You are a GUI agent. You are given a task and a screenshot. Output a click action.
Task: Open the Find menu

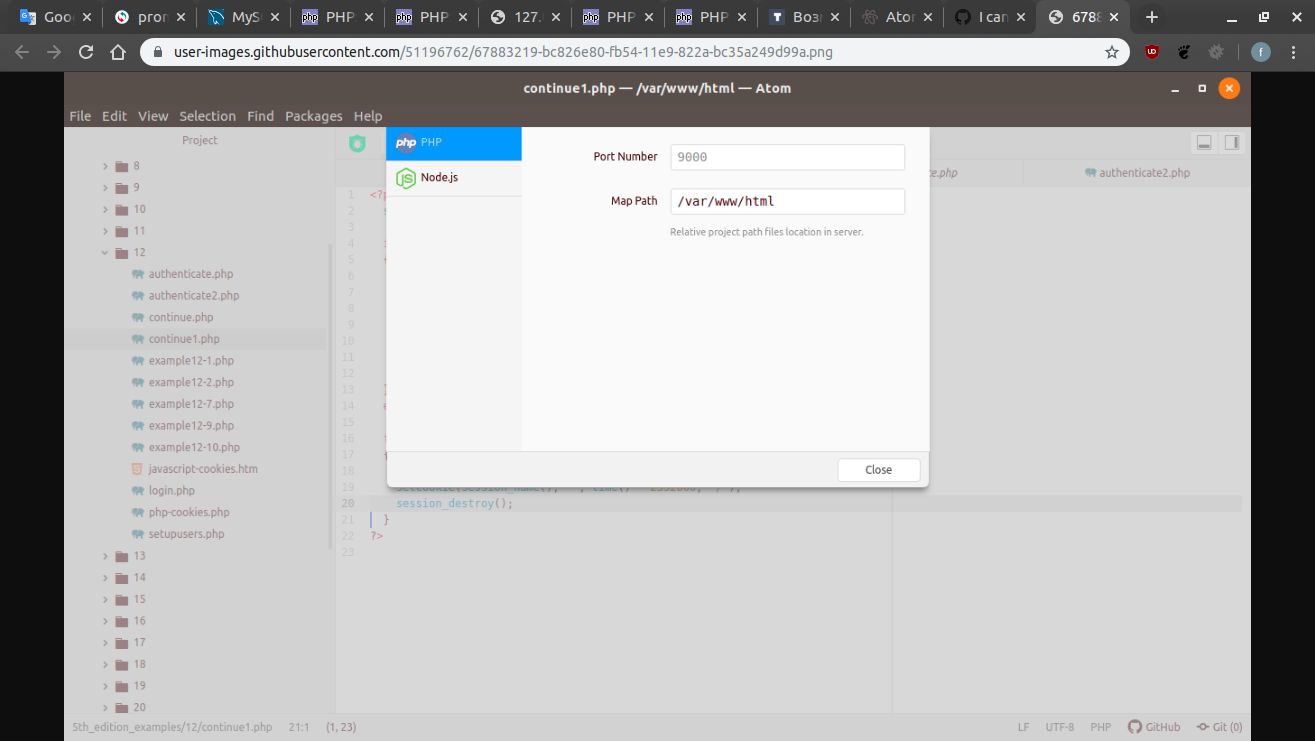pos(260,116)
